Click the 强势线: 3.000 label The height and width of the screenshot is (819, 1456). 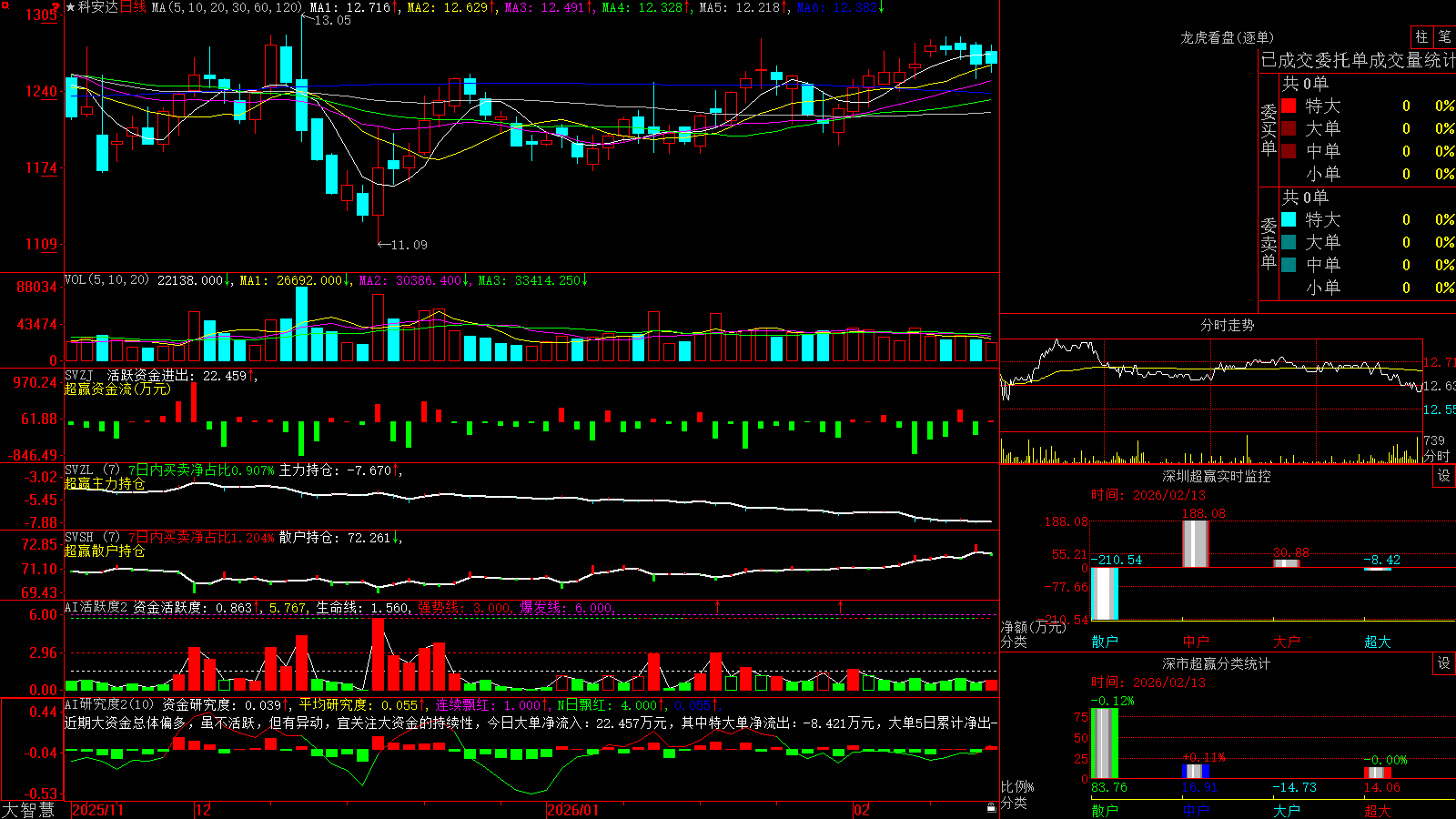click(464, 607)
